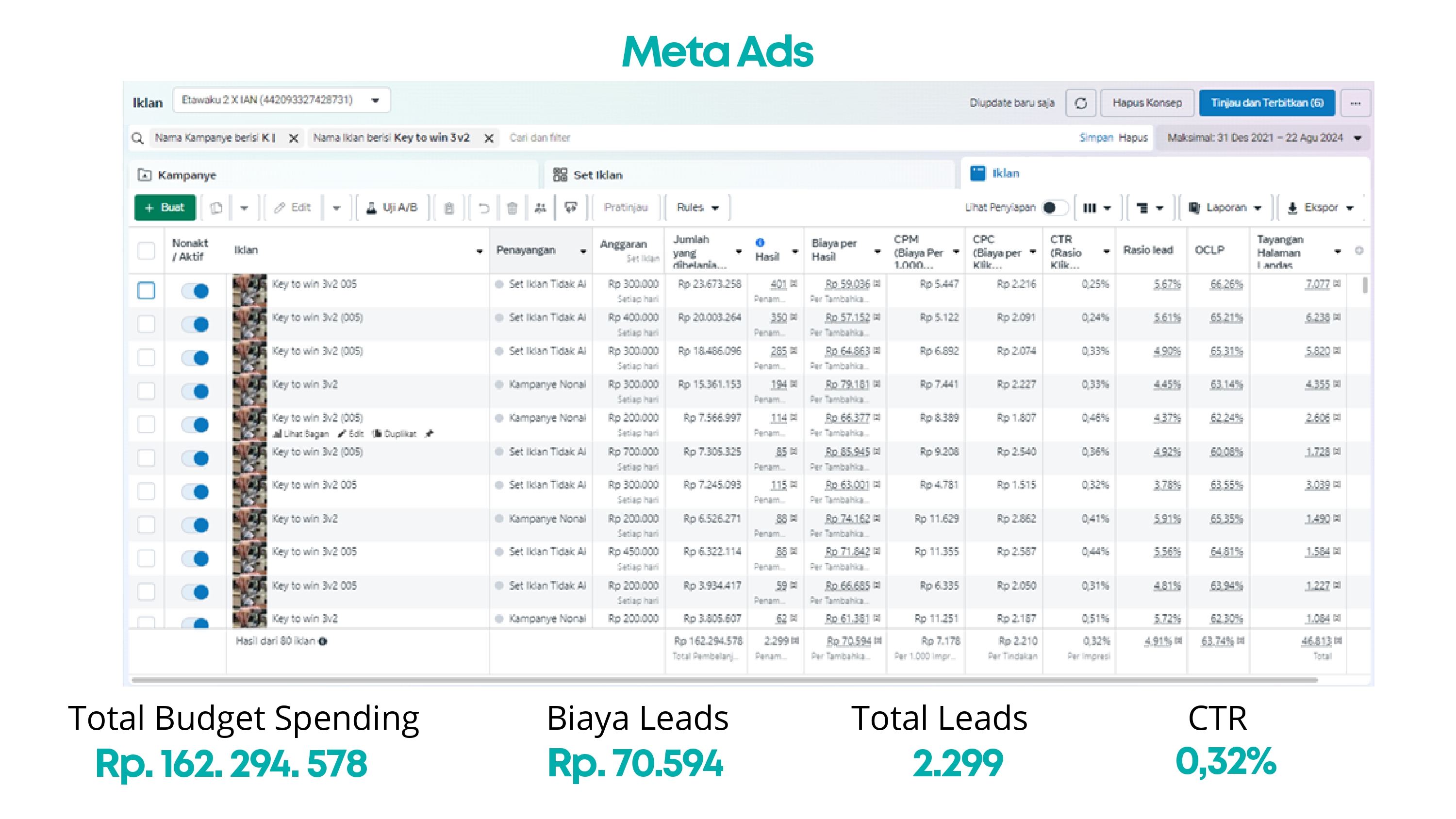Open the CTR column header dropdown

[x=1106, y=251]
